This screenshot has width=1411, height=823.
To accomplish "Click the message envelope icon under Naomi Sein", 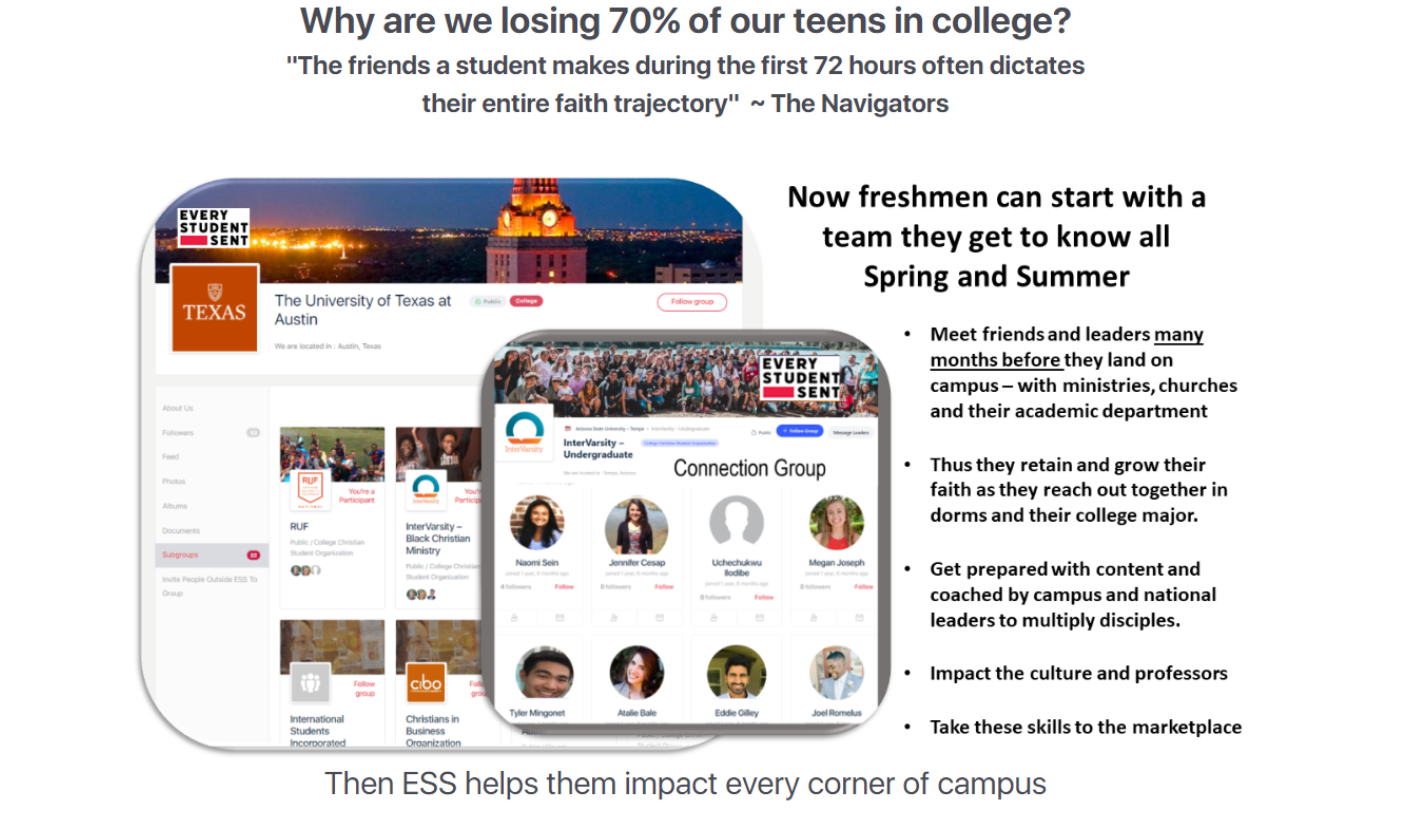I will click(x=560, y=617).
